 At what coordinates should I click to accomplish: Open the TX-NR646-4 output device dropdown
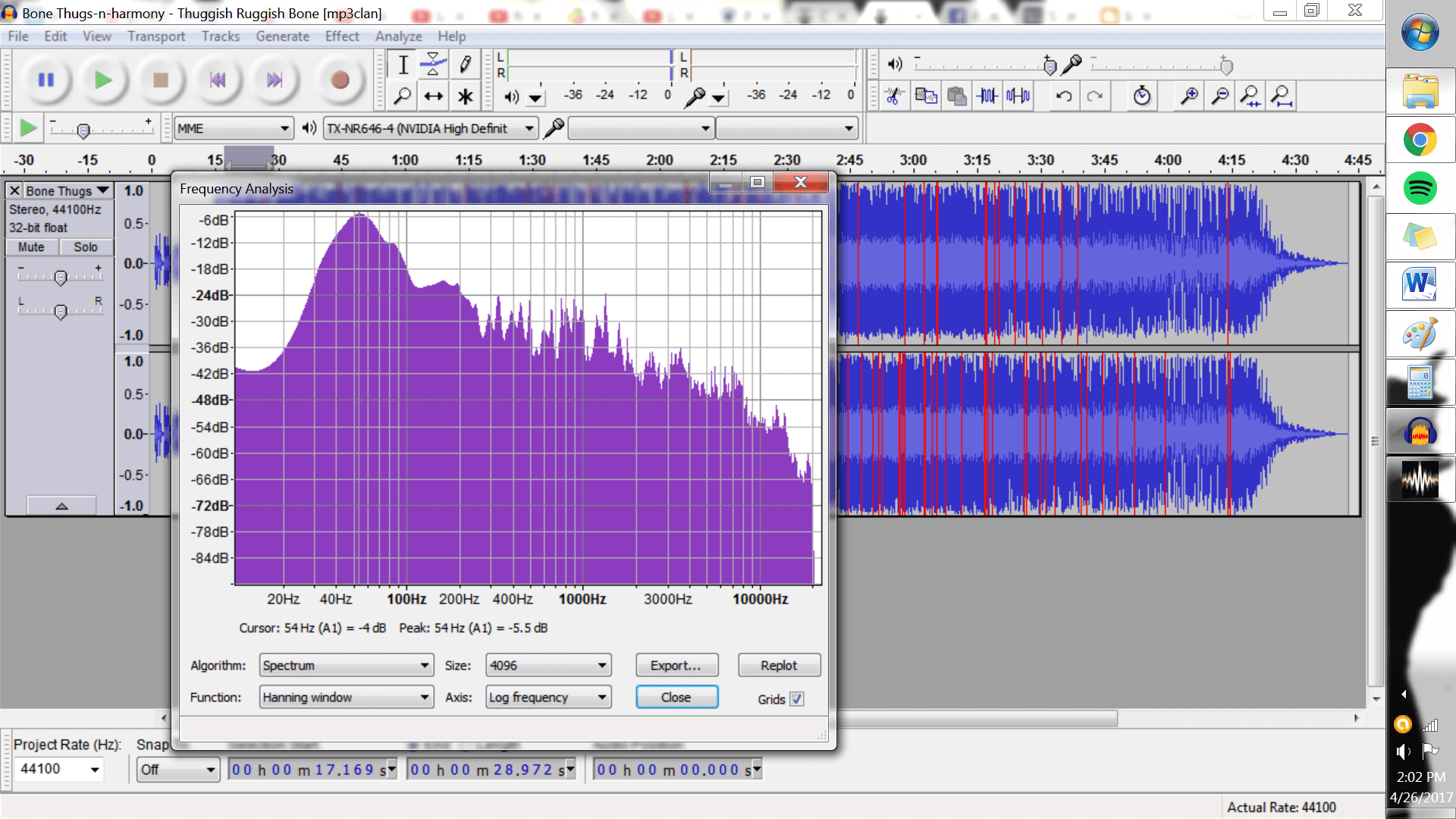point(431,129)
